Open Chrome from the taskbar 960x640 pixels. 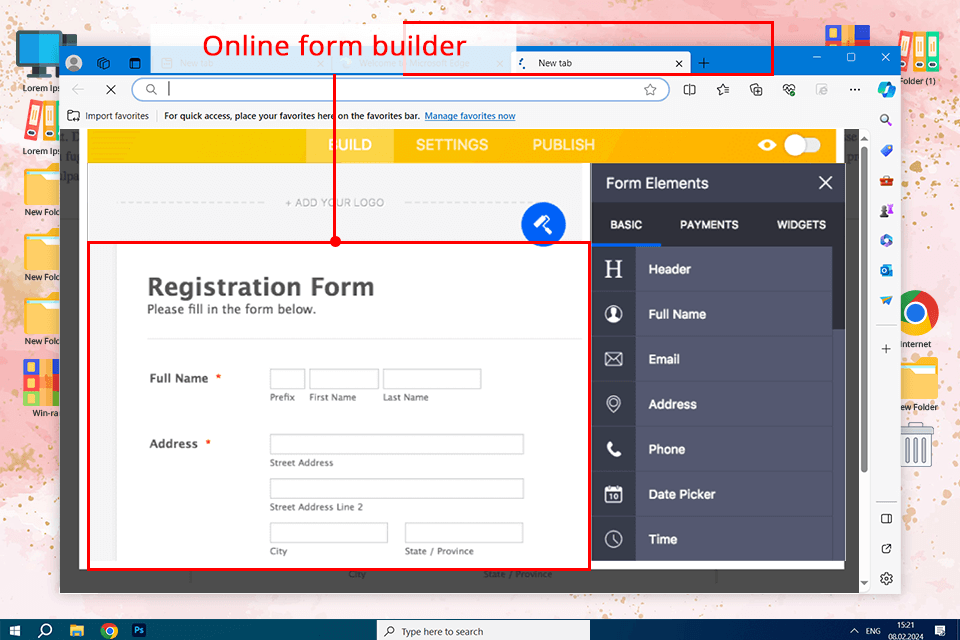[x=109, y=630]
